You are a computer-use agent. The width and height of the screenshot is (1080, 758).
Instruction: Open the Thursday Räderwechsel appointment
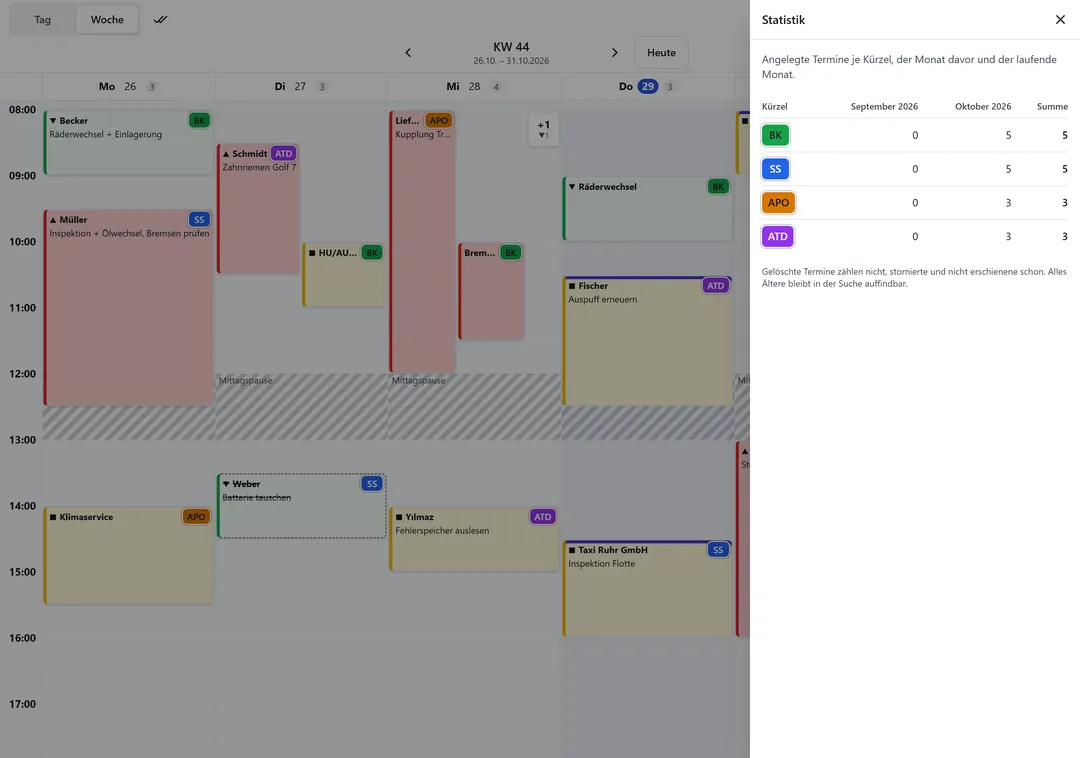point(647,209)
